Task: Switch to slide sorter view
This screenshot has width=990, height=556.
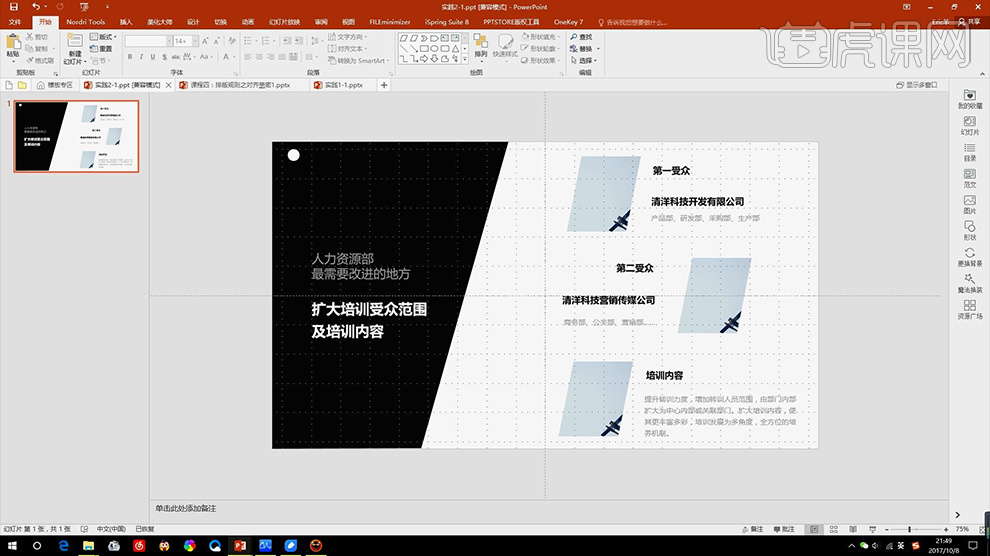Action: pos(834,529)
